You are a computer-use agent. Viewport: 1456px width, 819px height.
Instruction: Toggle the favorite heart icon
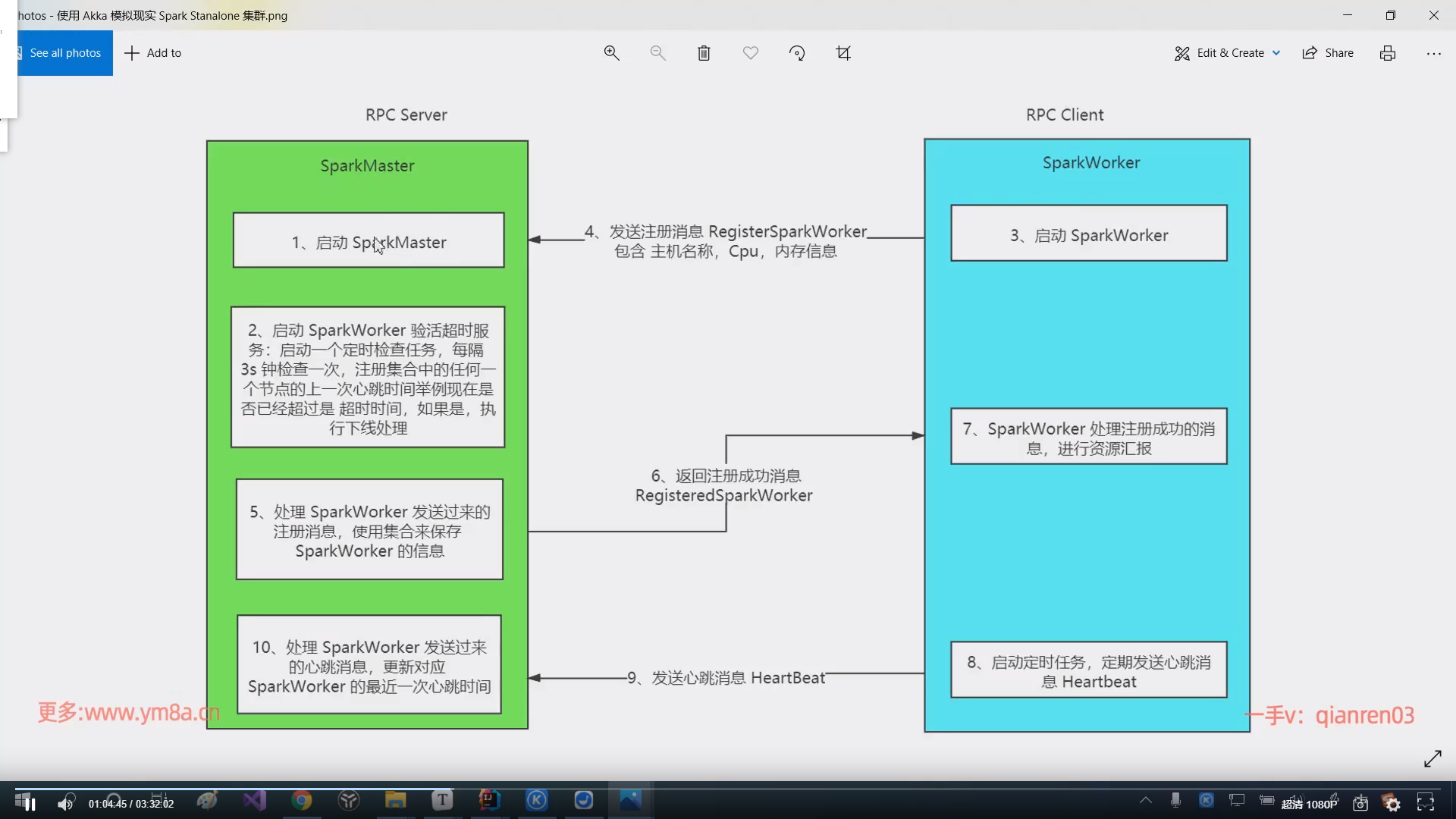coord(750,53)
